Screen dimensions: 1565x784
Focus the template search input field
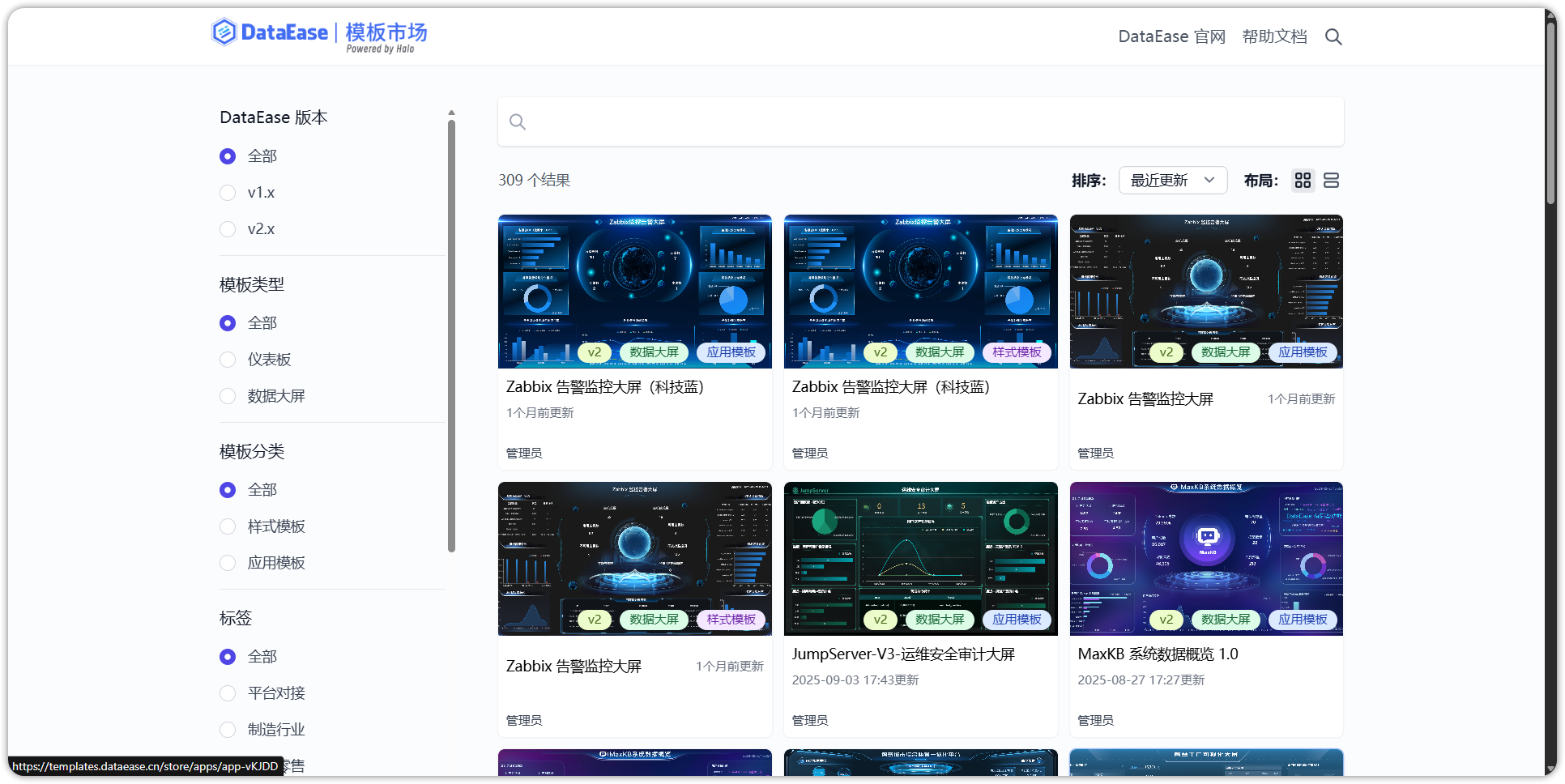921,122
